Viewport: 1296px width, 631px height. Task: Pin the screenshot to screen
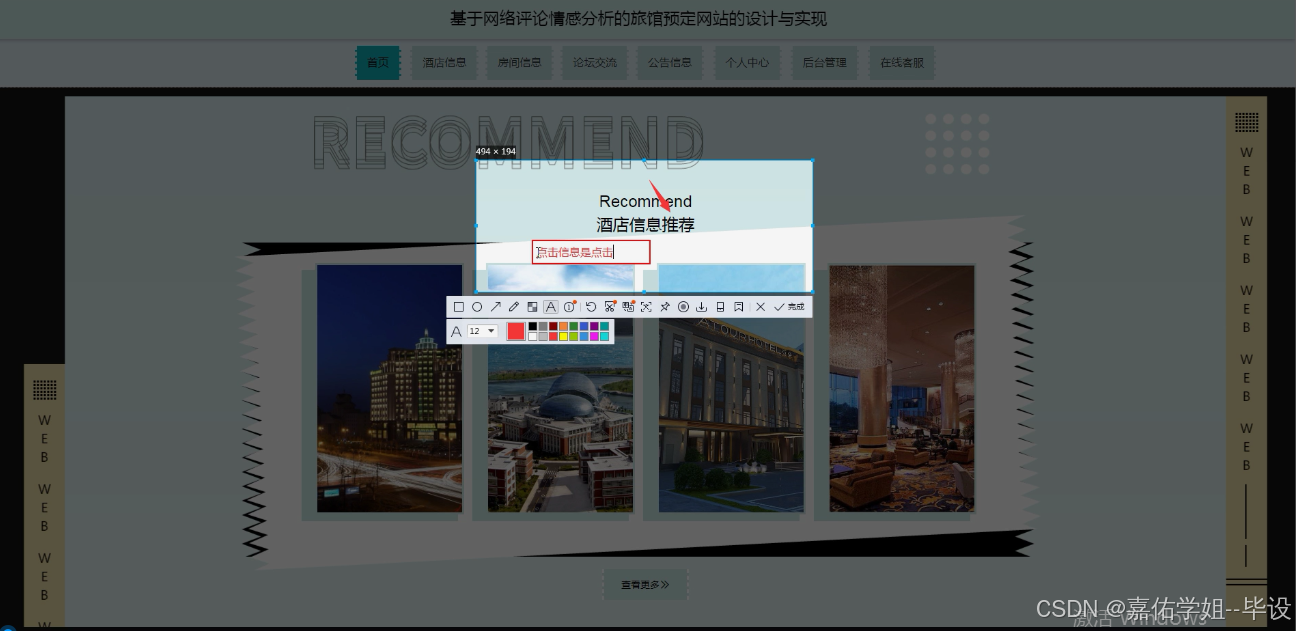[x=665, y=307]
